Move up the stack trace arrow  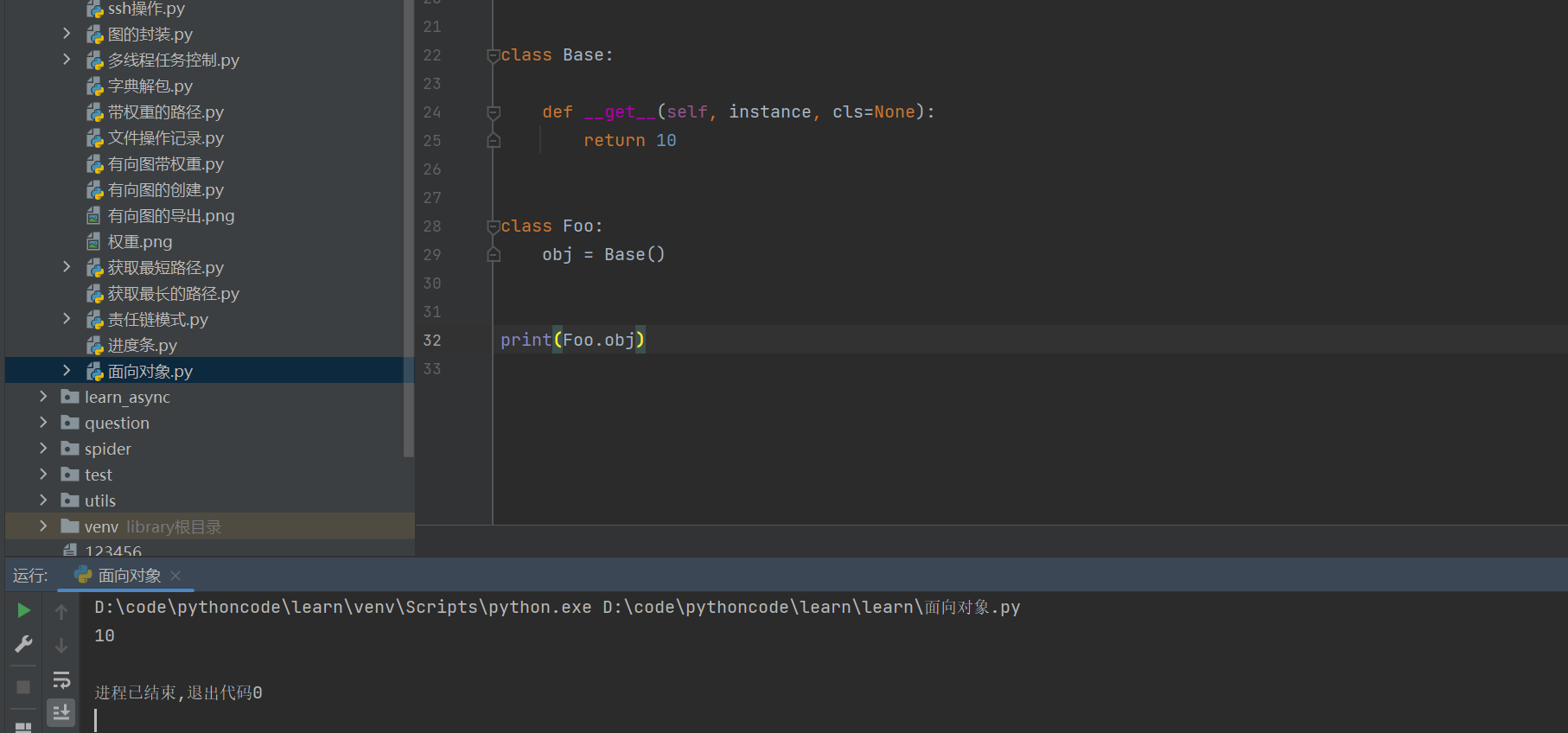[x=61, y=612]
